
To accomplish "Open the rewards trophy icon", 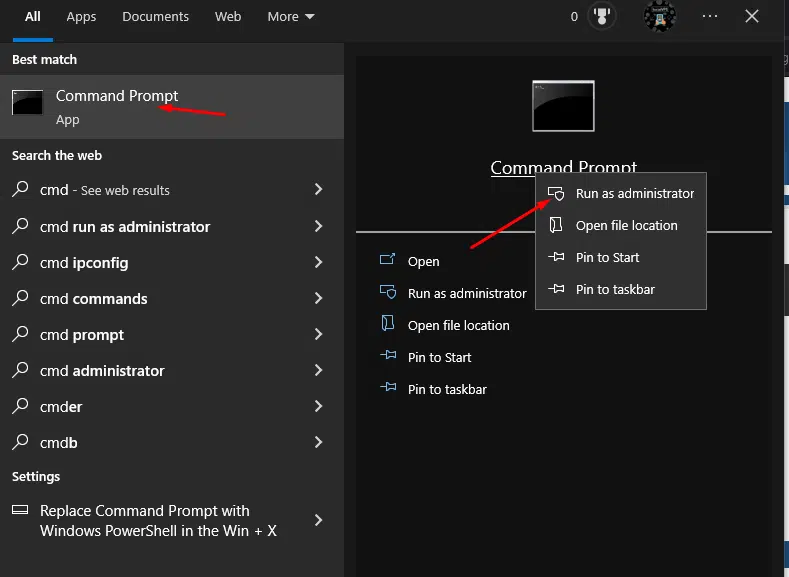I will pos(601,17).
